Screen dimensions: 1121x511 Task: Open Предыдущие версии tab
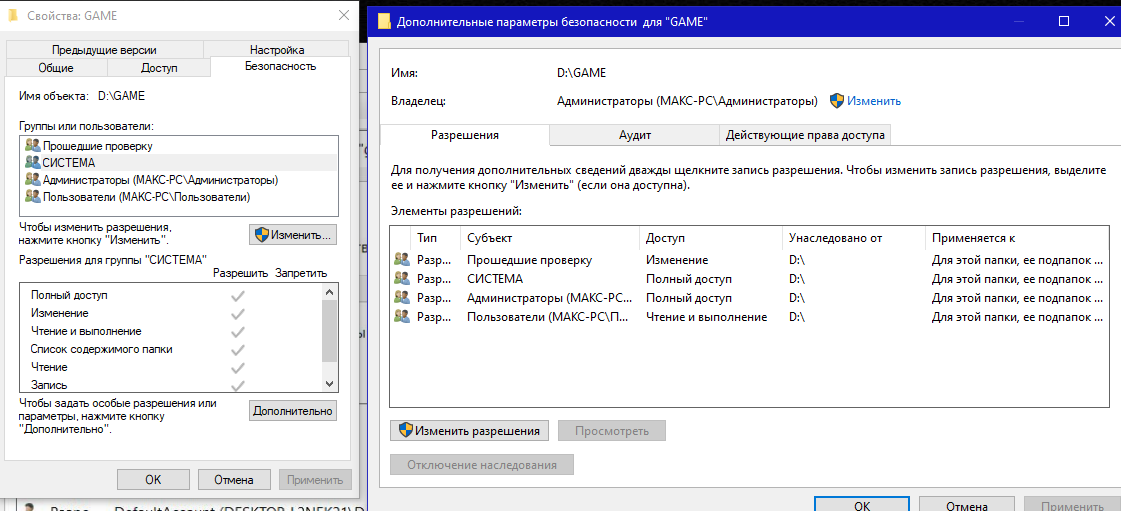(x=104, y=50)
